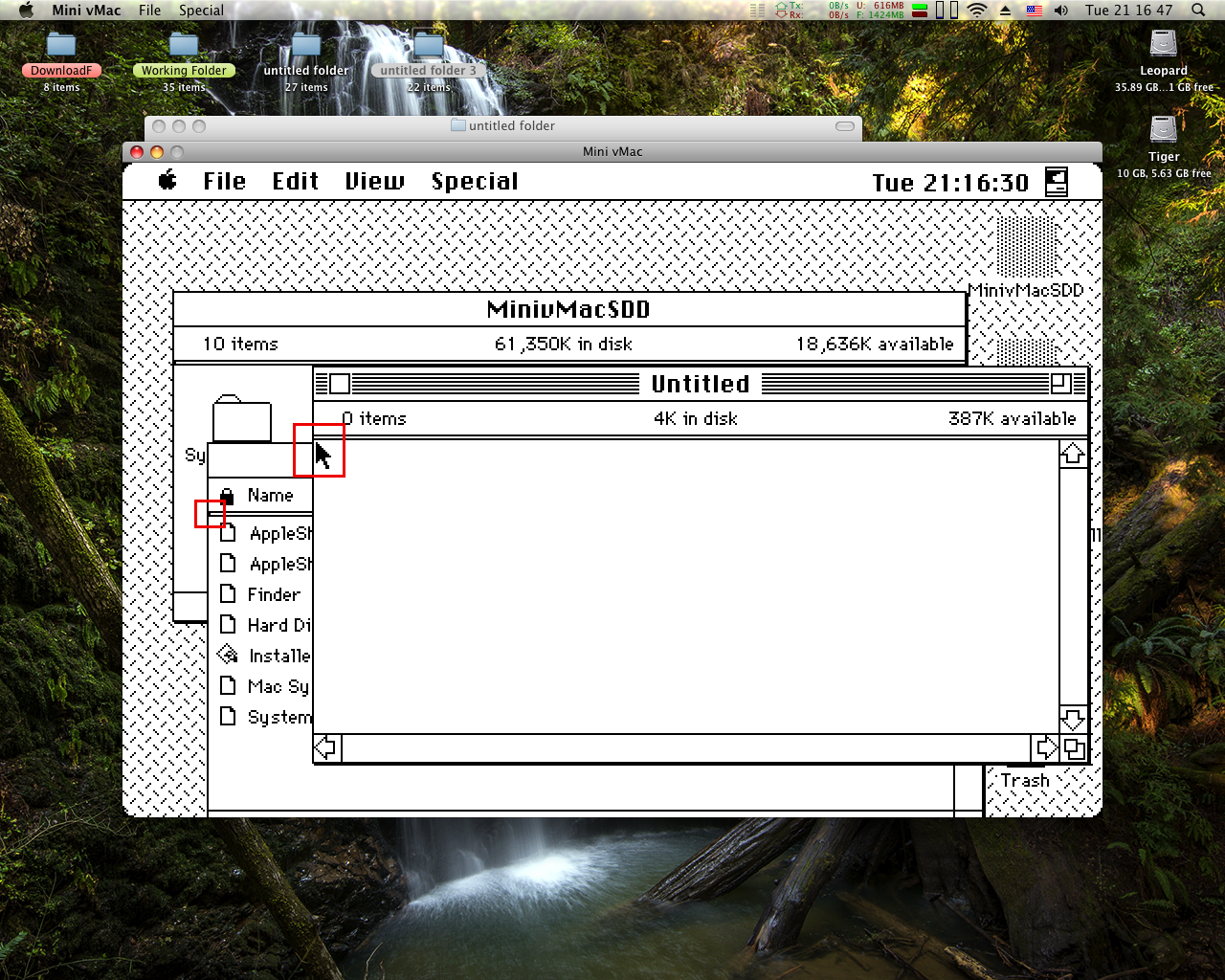Open the volume control menu

[1061, 10]
